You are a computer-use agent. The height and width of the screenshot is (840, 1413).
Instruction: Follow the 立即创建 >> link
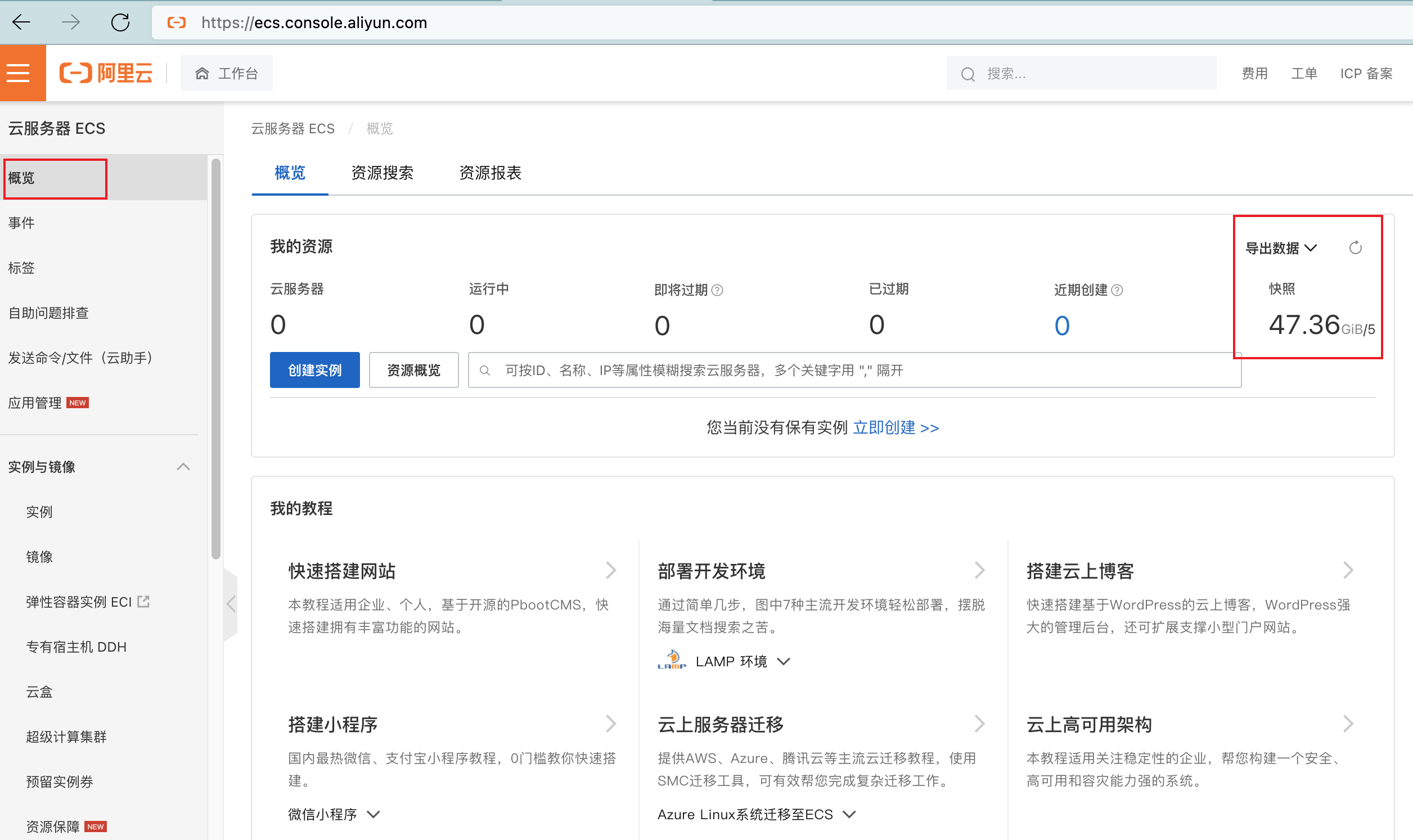(896, 427)
